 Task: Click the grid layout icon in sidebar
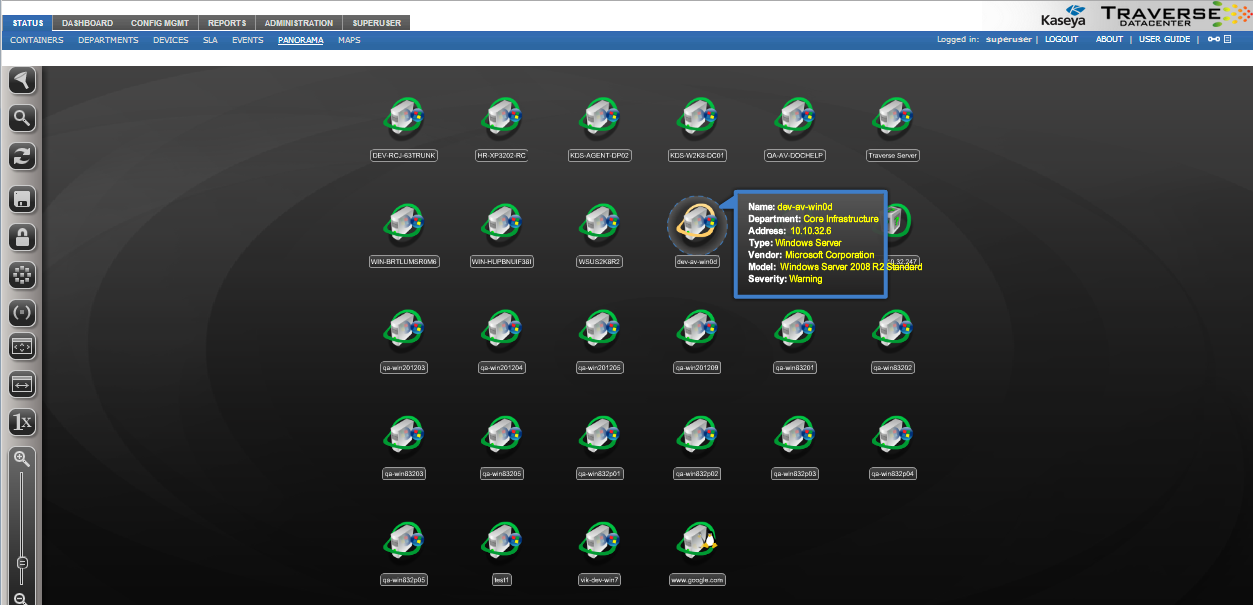click(22, 275)
